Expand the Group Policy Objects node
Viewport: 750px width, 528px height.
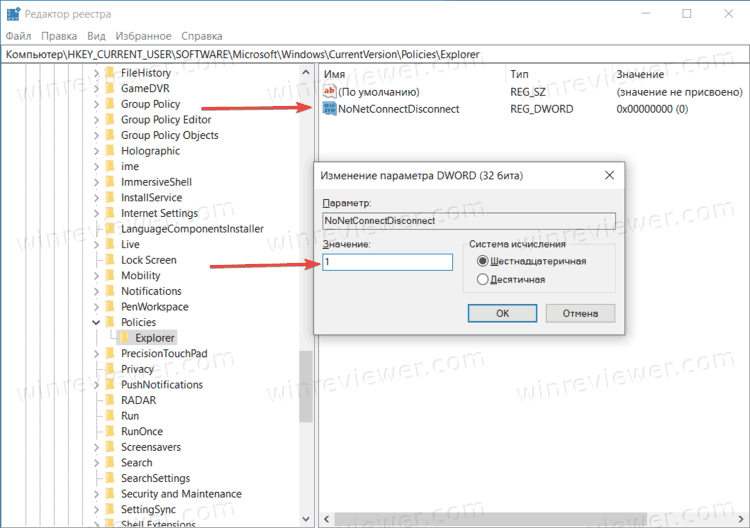(96, 135)
